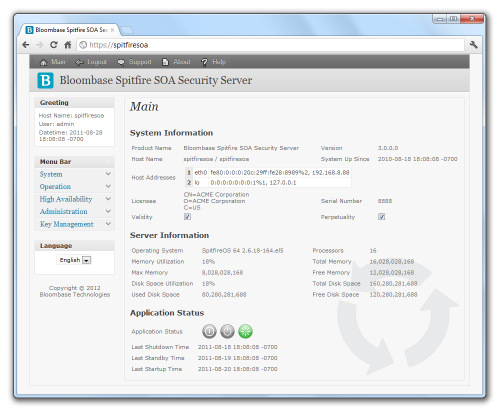Go to browser home page icon
Viewport: 500px width, 413px height.
pos(68,45)
